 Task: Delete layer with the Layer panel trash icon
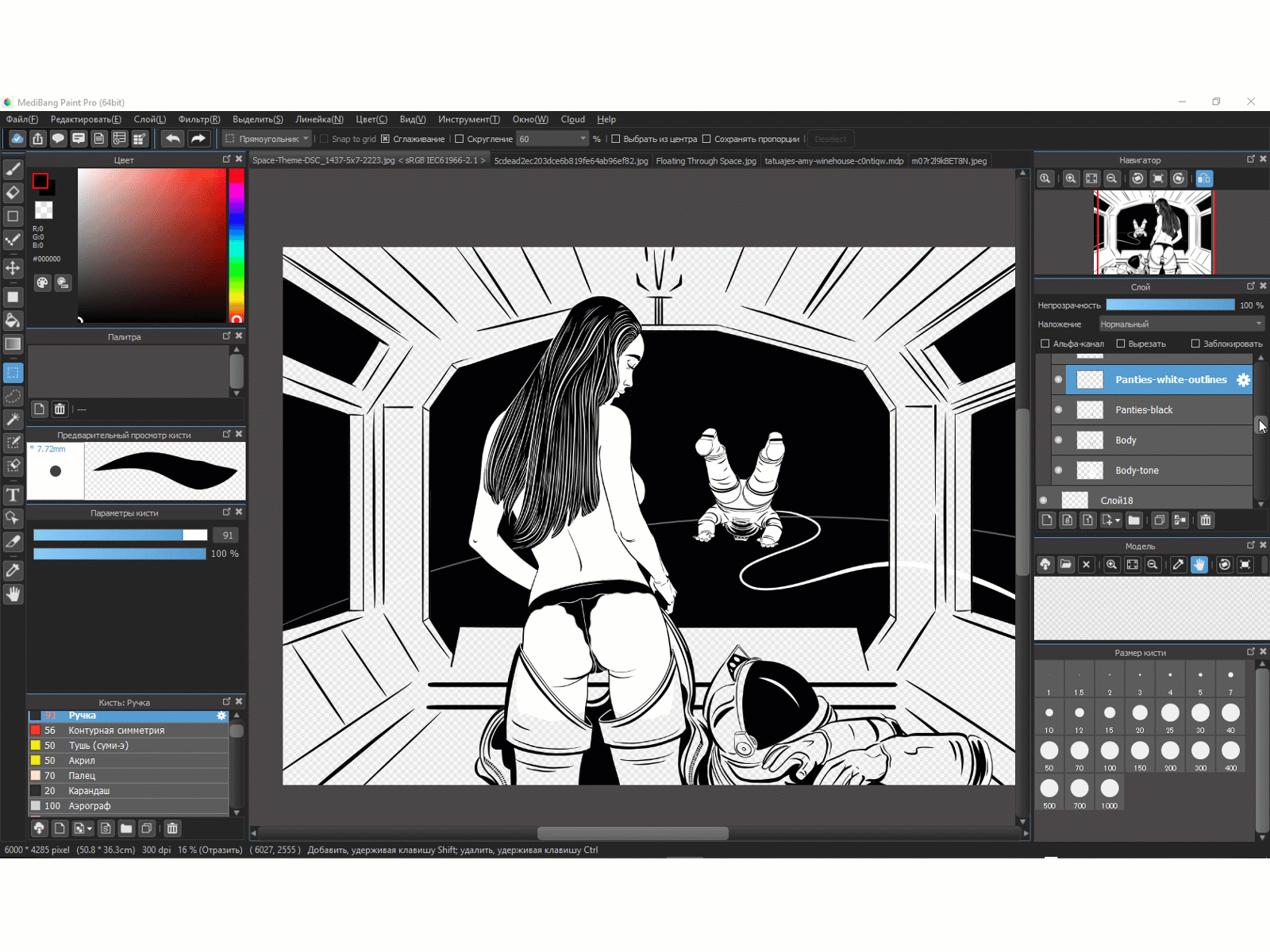click(1206, 520)
